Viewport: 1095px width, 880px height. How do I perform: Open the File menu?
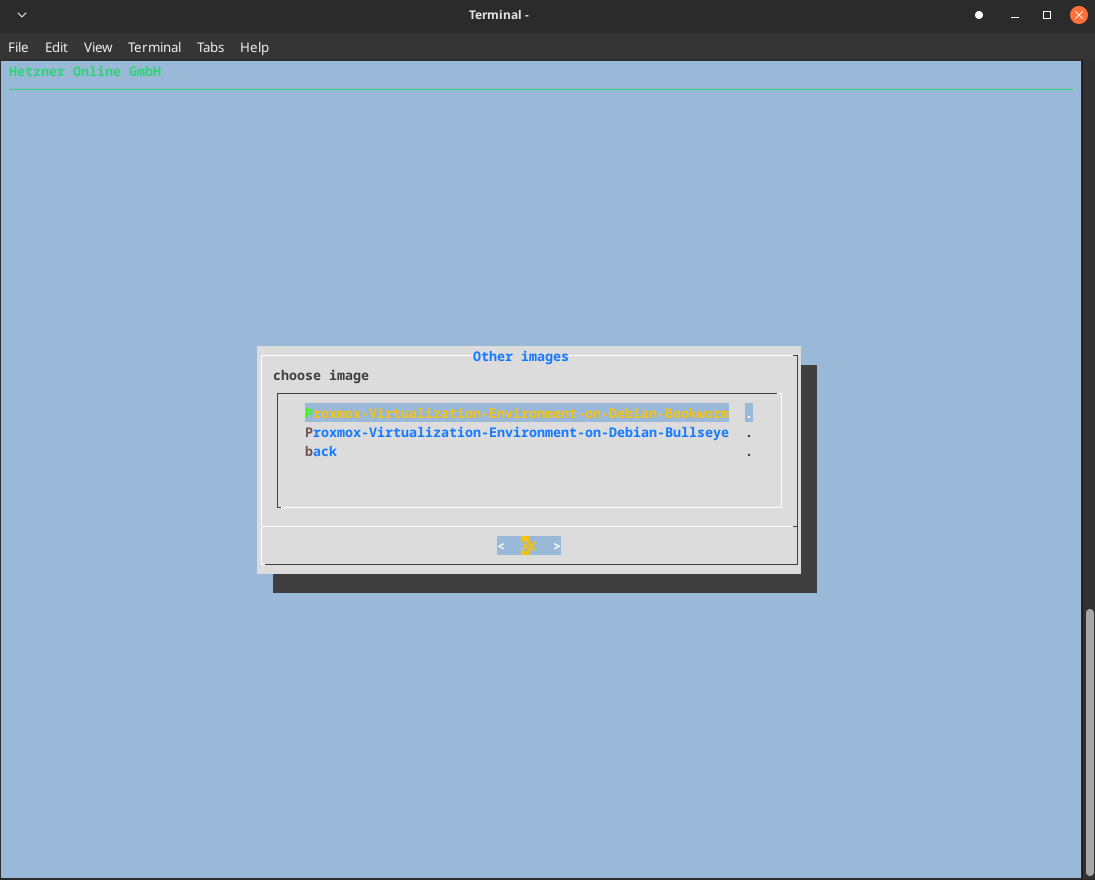click(18, 47)
